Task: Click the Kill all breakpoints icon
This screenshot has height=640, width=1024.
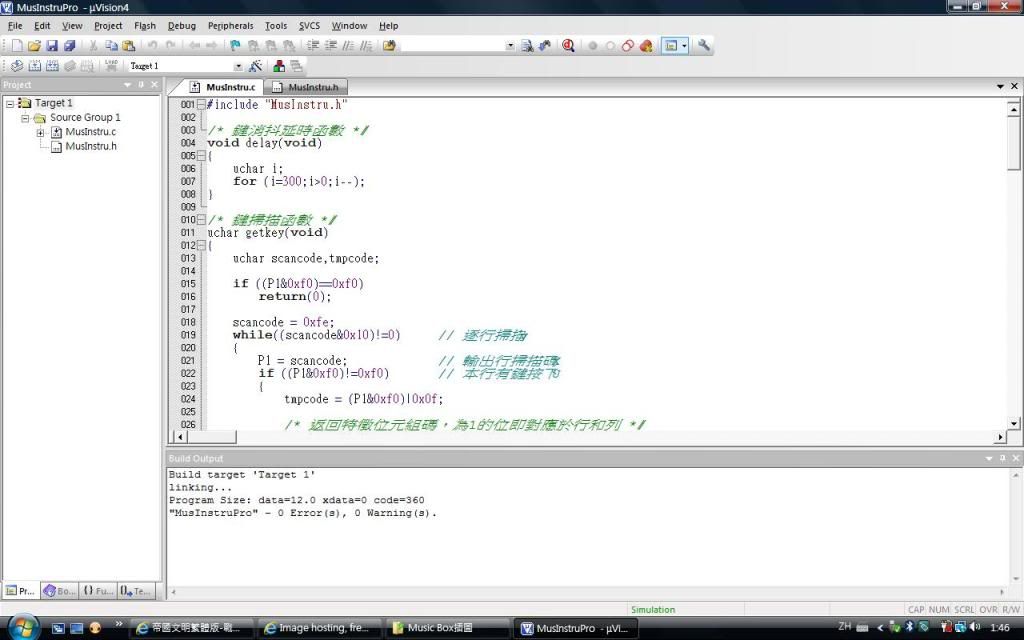Action: point(645,46)
